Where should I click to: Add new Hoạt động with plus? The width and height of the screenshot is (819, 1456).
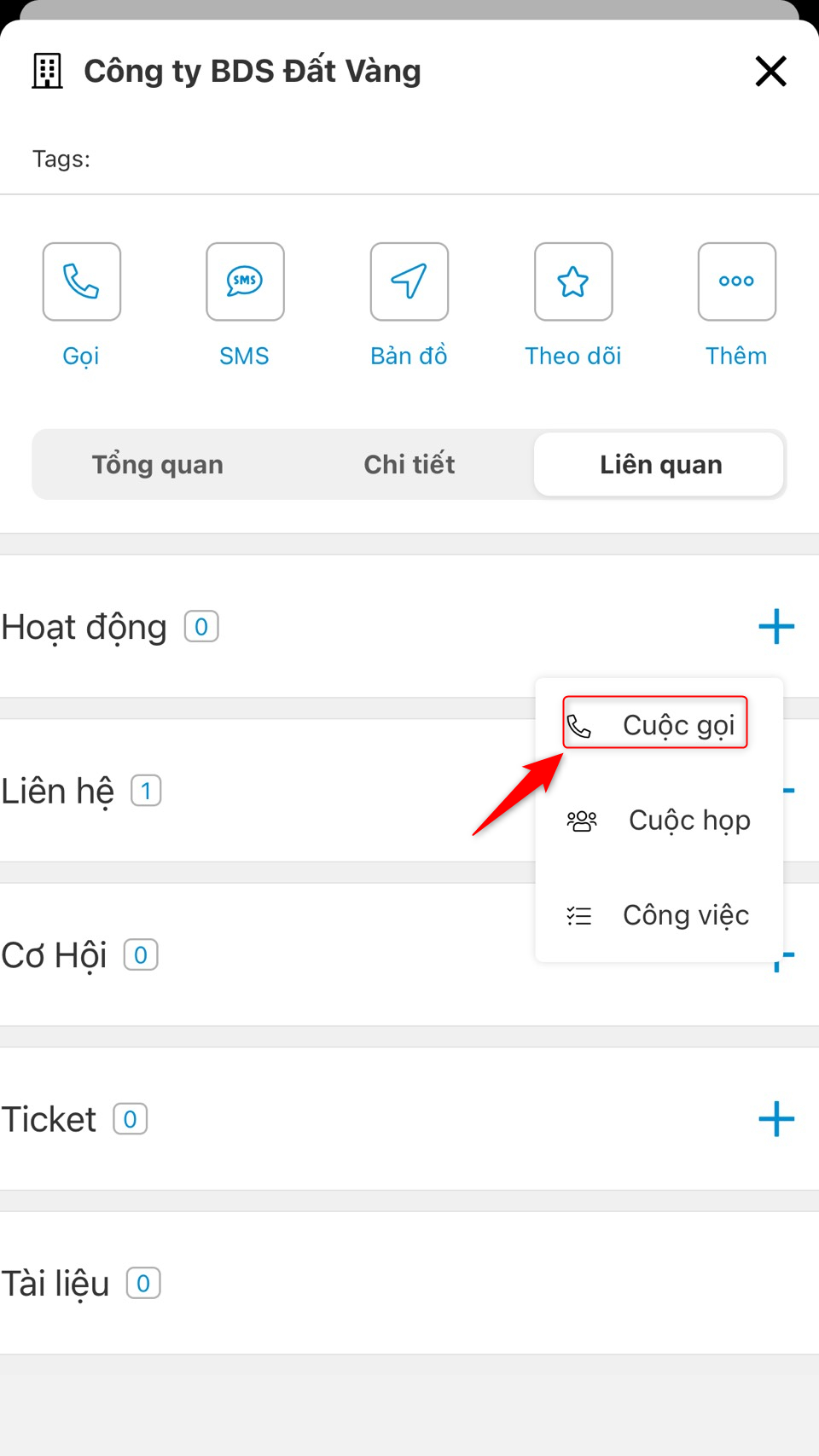[776, 627]
